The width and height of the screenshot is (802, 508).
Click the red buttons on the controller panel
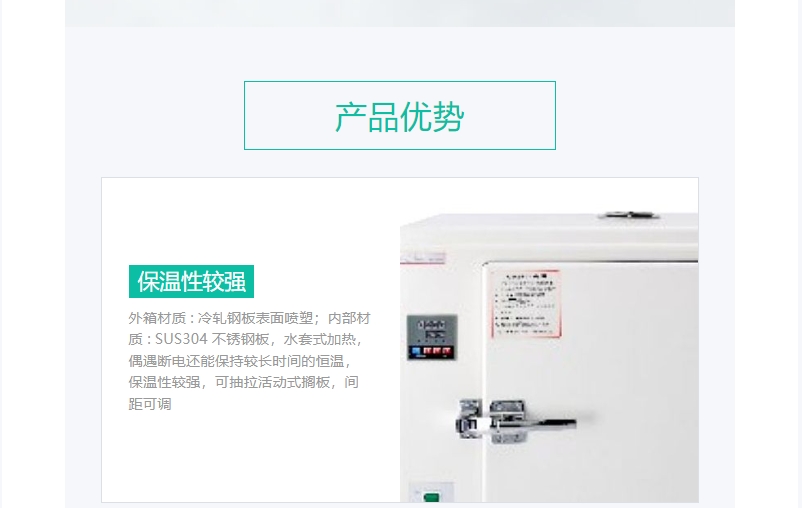click(x=437, y=351)
